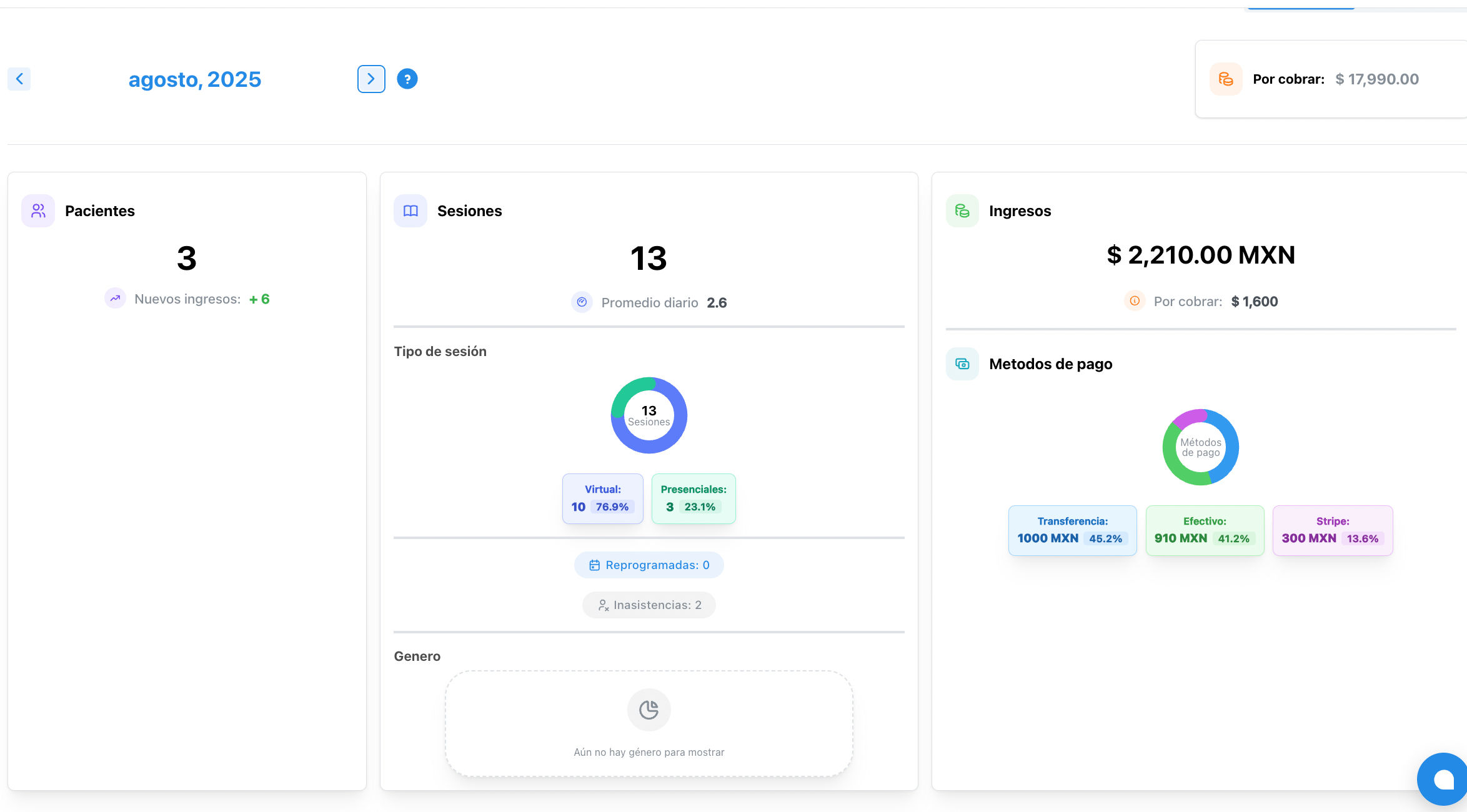The image size is (1467, 812).
Task: Click the purple Stripe segment in payment donut
Action: [x=1189, y=417]
